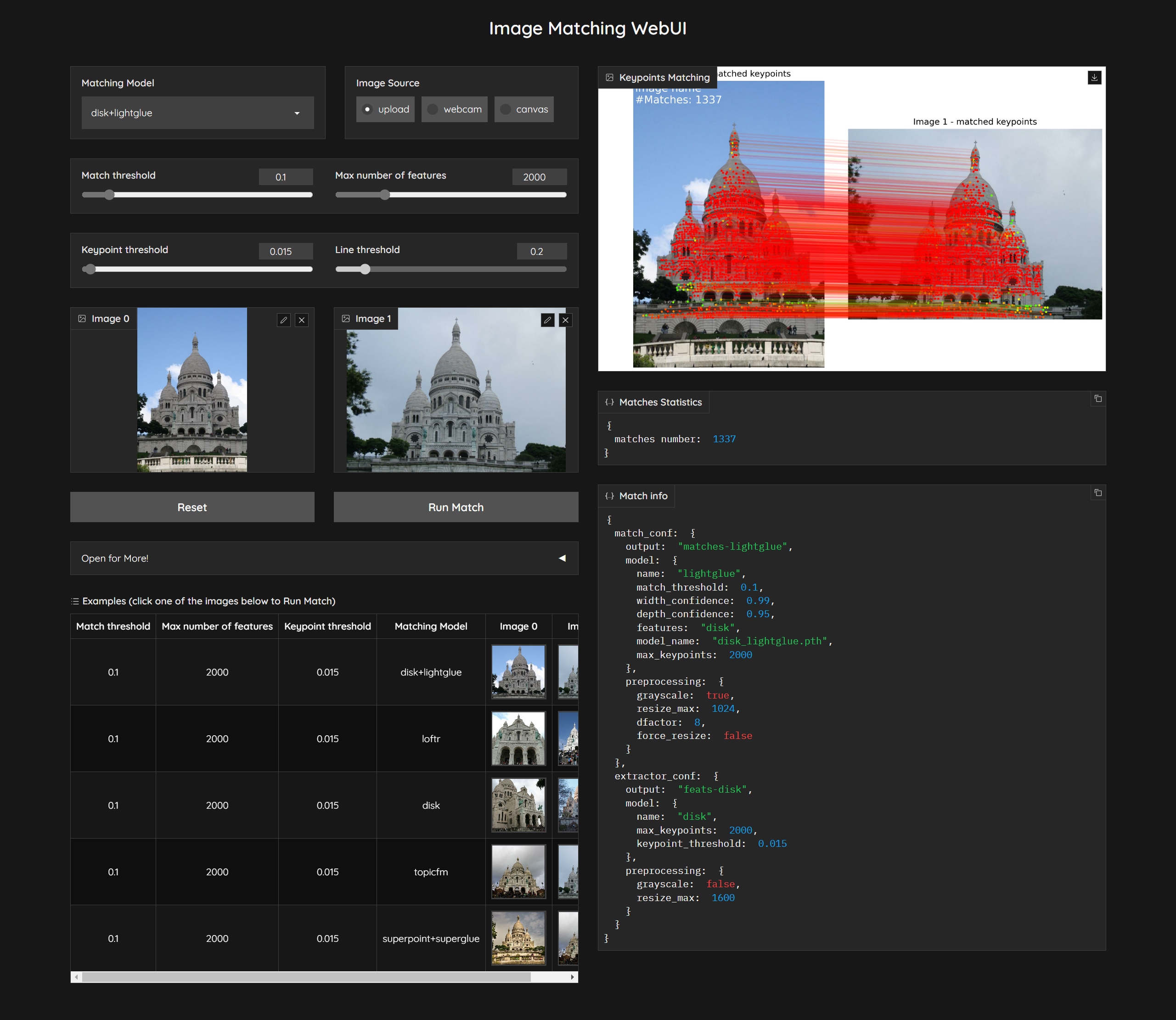Image resolution: width=1176 pixels, height=1020 pixels.
Task: Select the disk example Image 0 thumbnail
Action: click(x=518, y=805)
